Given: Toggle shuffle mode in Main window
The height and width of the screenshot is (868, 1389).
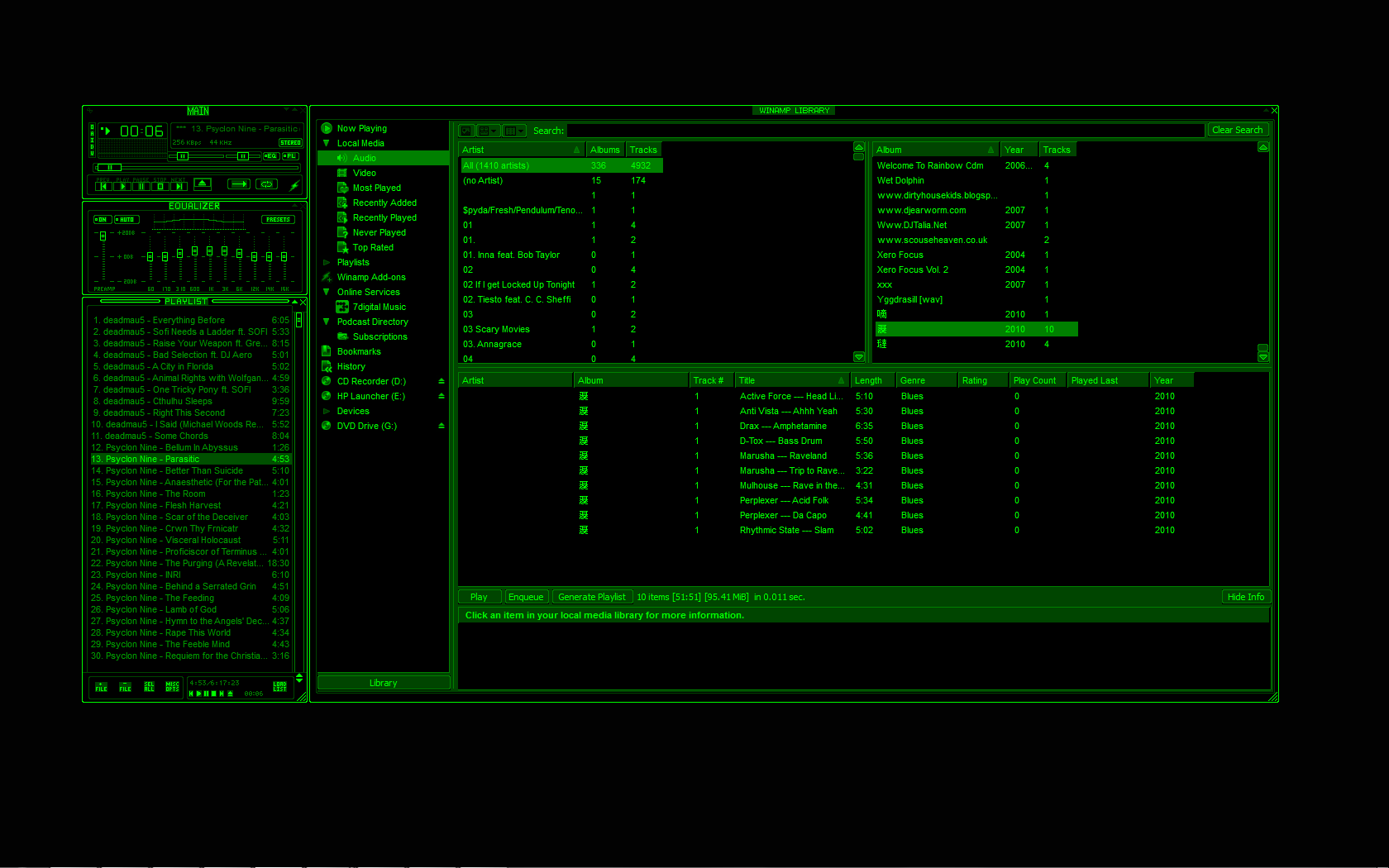Looking at the screenshot, I should [238, 184].
